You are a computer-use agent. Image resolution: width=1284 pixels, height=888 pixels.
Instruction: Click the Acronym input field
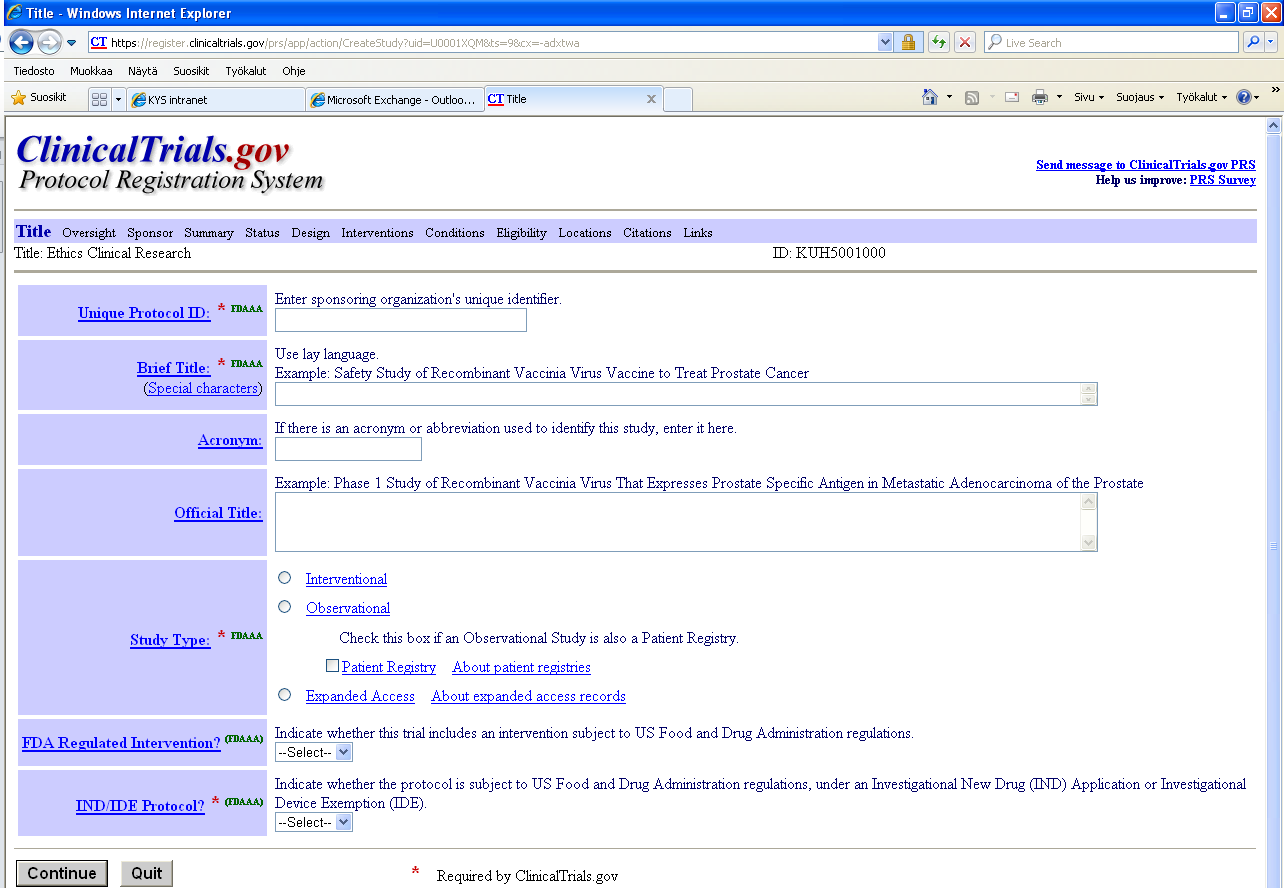(x=348, y=449)
